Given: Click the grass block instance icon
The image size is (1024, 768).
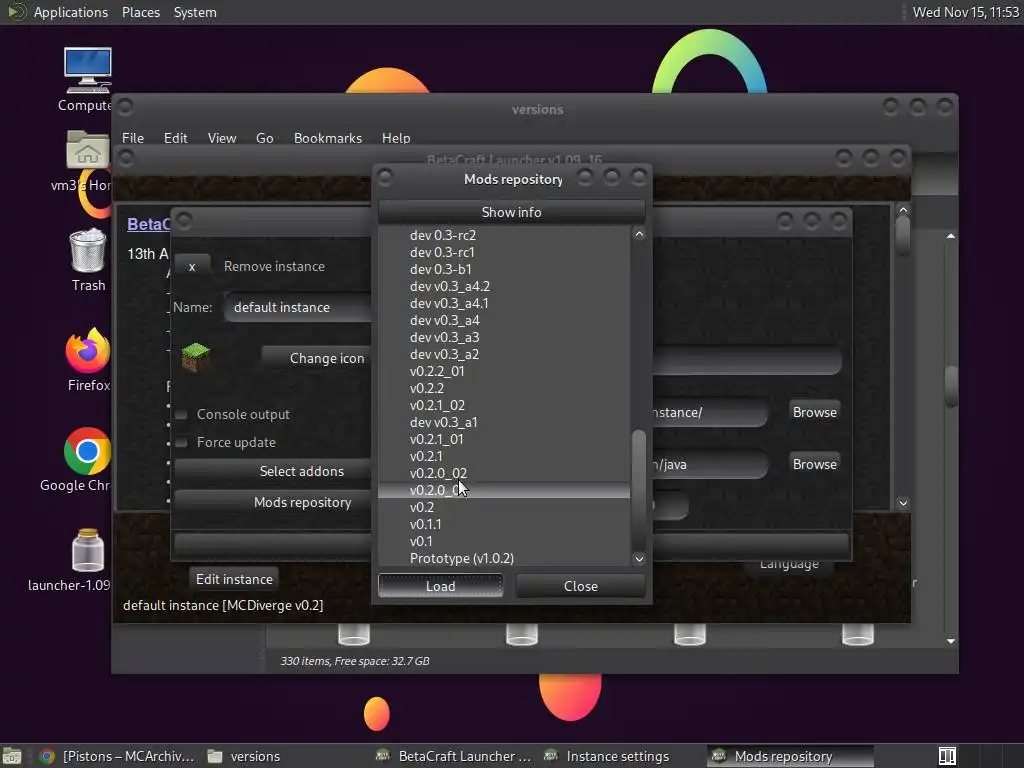Looking at the screenshot, I should 195,357.
